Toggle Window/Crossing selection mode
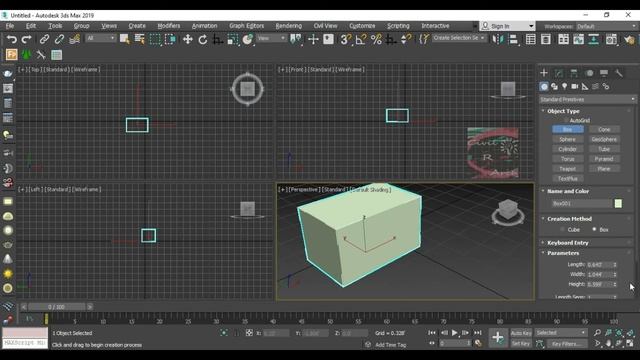Viewport: 640px width, 360px height. (x=170, y=39)
